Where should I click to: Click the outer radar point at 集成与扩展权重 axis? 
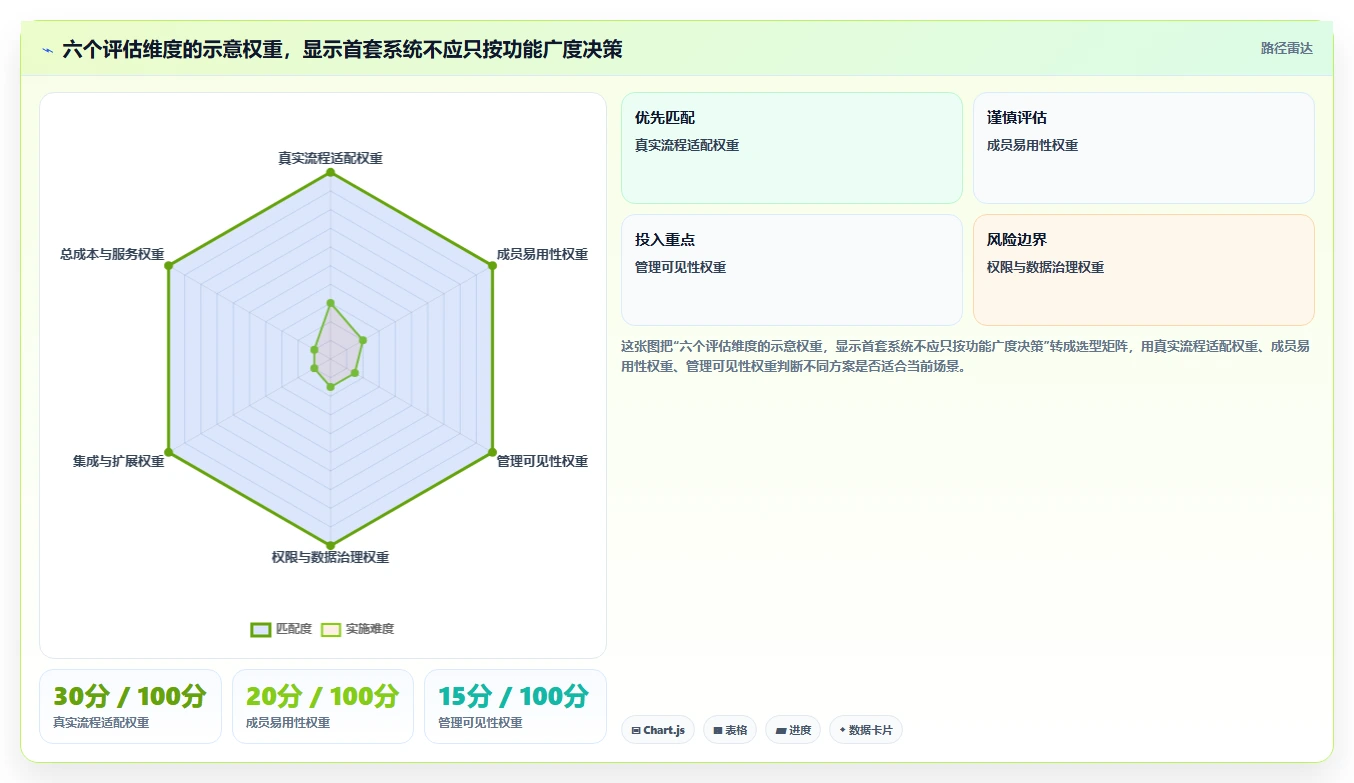click(x=168, y=453)
